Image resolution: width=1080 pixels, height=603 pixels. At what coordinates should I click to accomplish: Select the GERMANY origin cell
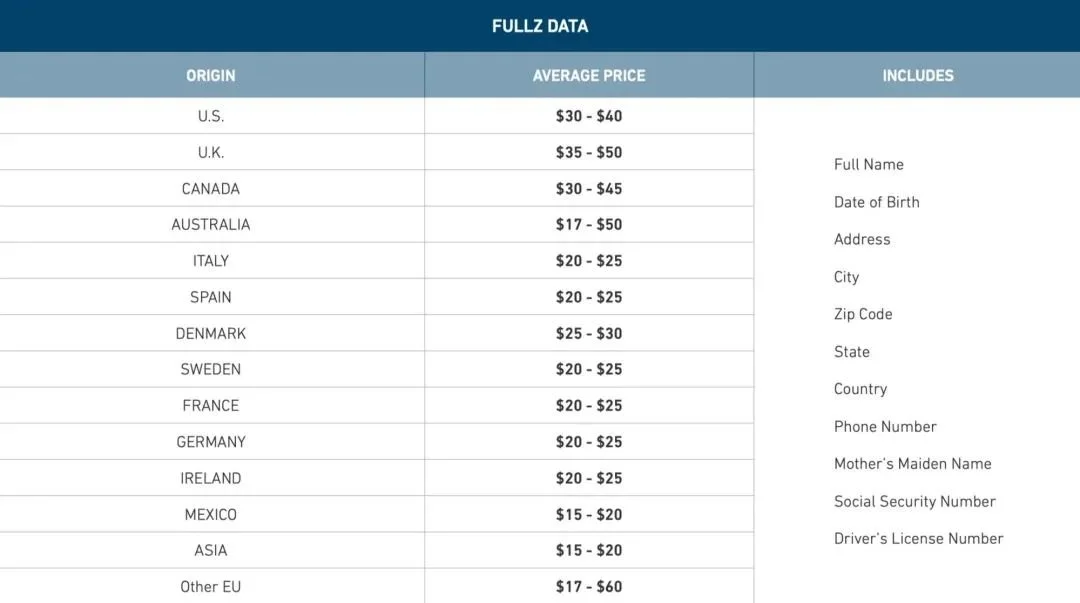[x=211, y=441]
